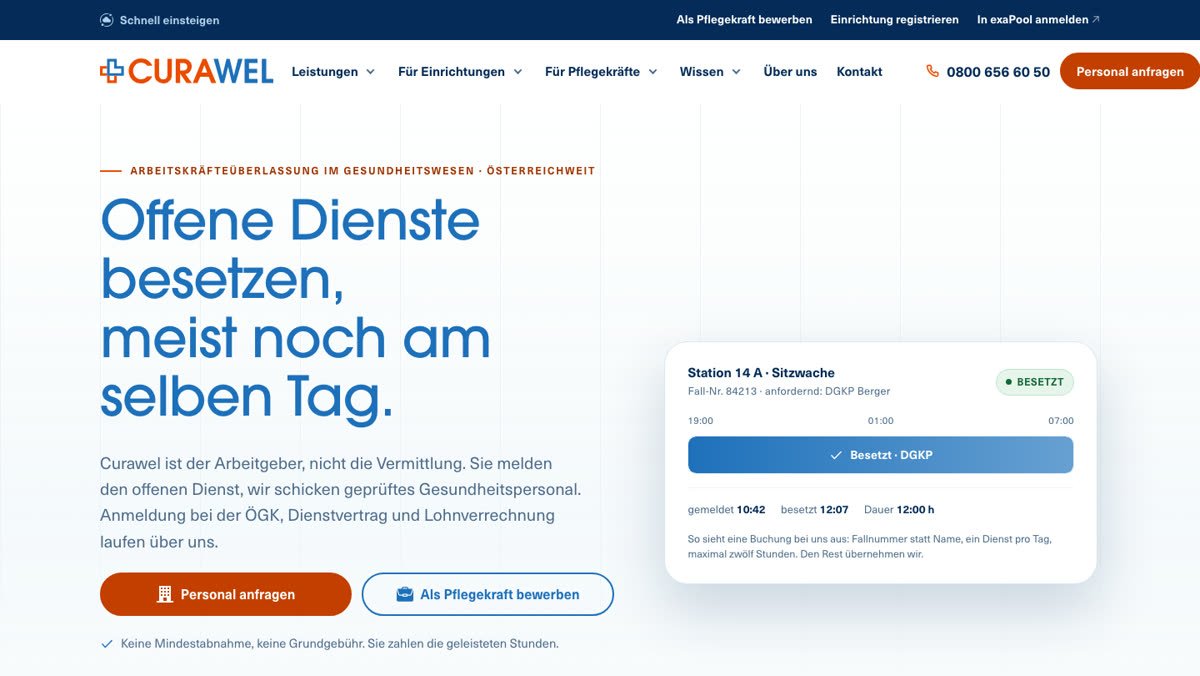This screenshot has width=1200, height=676.
Task: Click the Arbeitskräfteüberlassung im Gesundheitswesen eyebrow text
Action: click(x=362, y=171)
